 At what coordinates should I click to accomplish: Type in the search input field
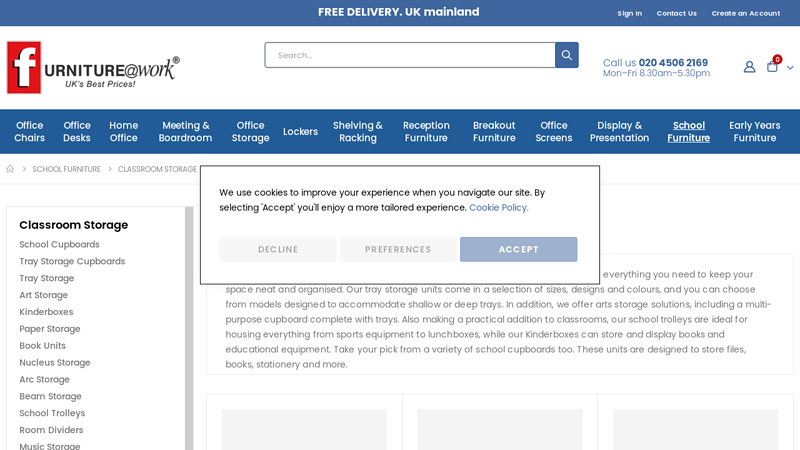pyautogui.click(x=410, y=55)
